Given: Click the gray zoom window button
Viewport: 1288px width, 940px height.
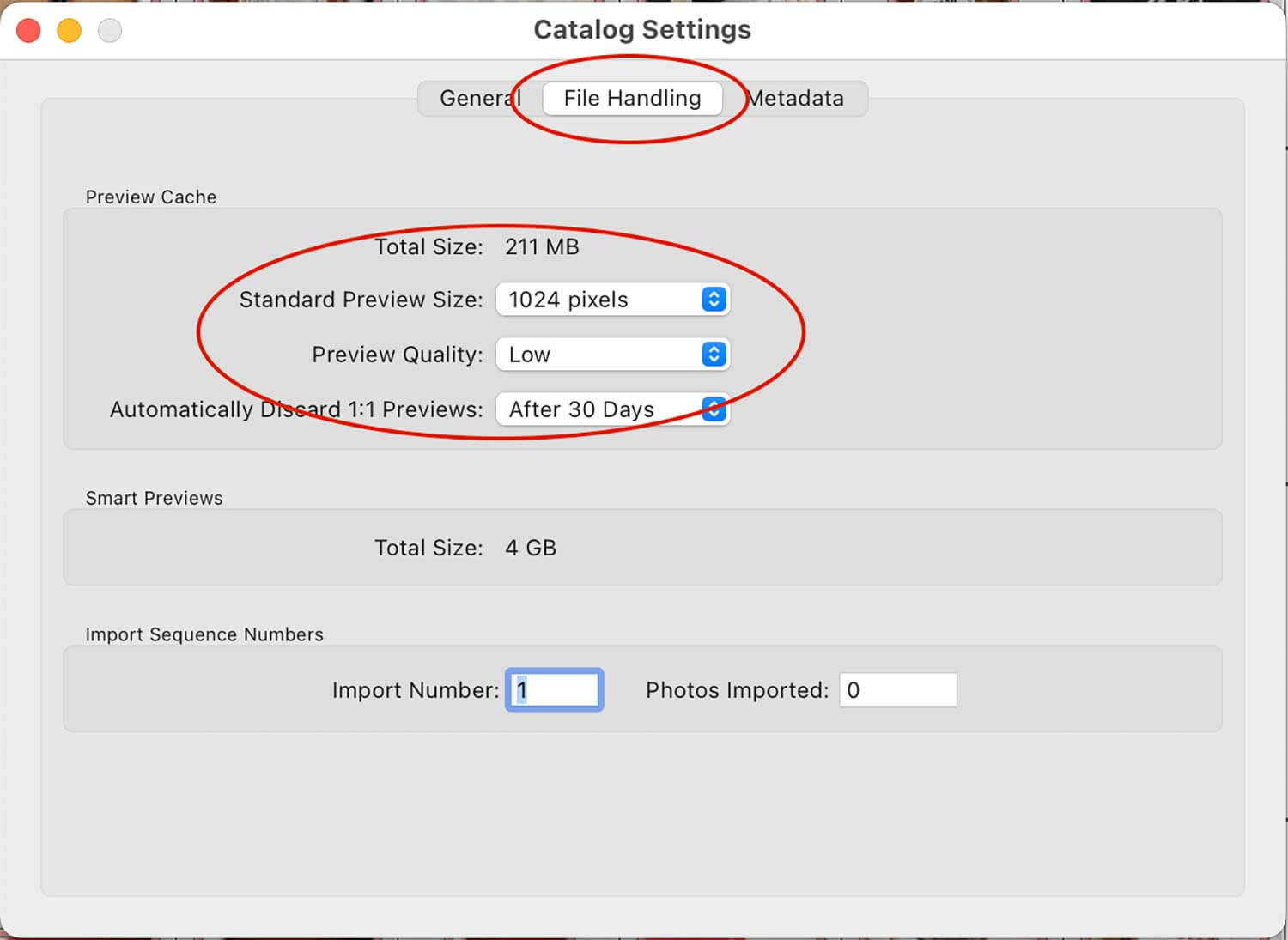Looking at the screenshot, I should point(110,31).
